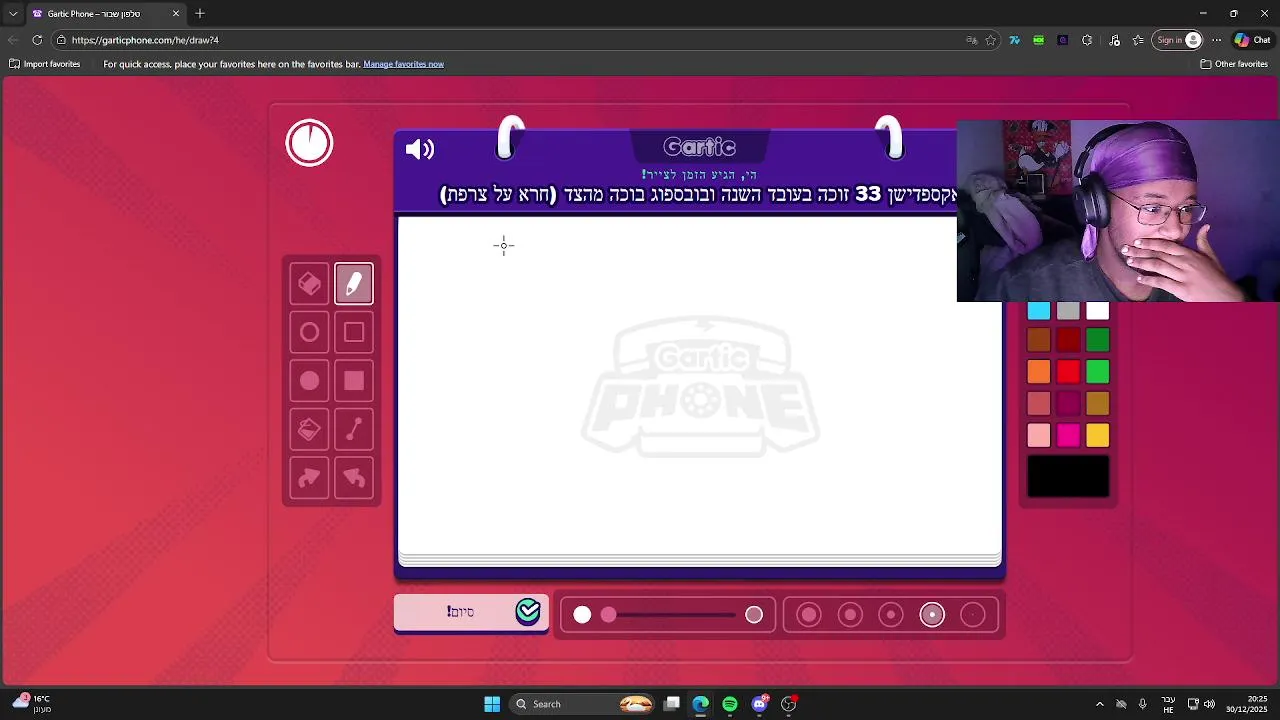Image resolution: width=1280 pixels, height=720 pixels.
Task: Activate the paint bucket fill tool
Action: [x=309, y=429]
